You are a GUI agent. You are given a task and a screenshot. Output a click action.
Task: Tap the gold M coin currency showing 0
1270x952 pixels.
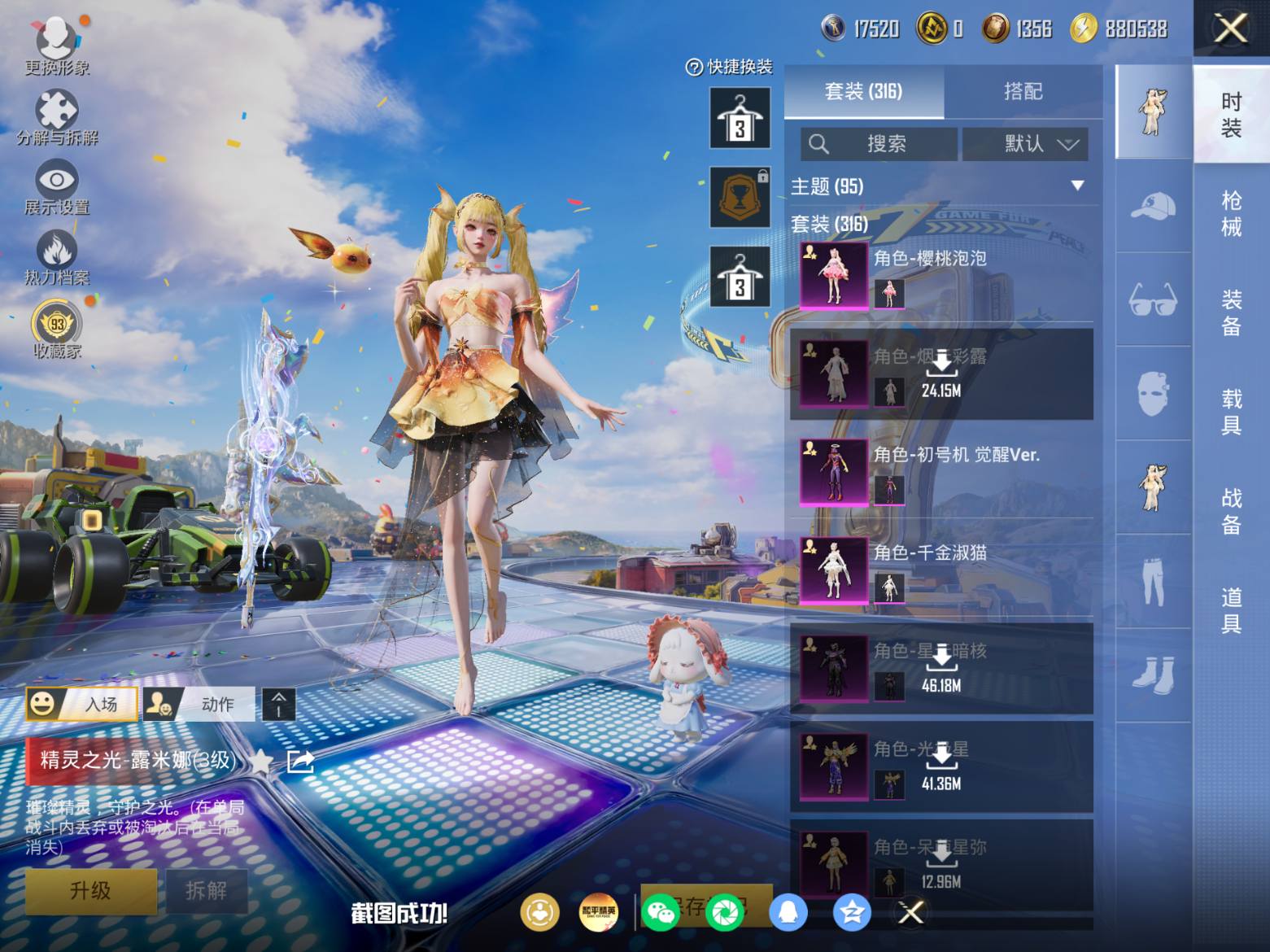[x=932, y=29]
